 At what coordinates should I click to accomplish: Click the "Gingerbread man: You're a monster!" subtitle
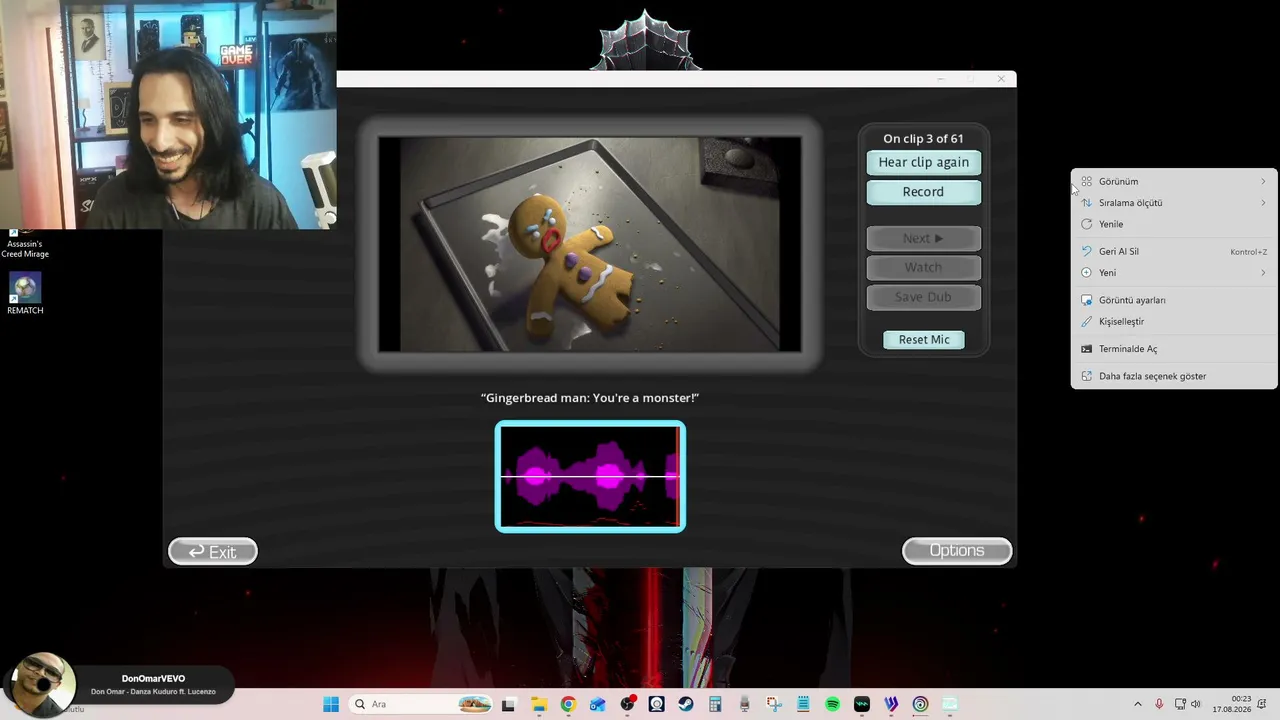pyautogui.click(x=590, y=398)
